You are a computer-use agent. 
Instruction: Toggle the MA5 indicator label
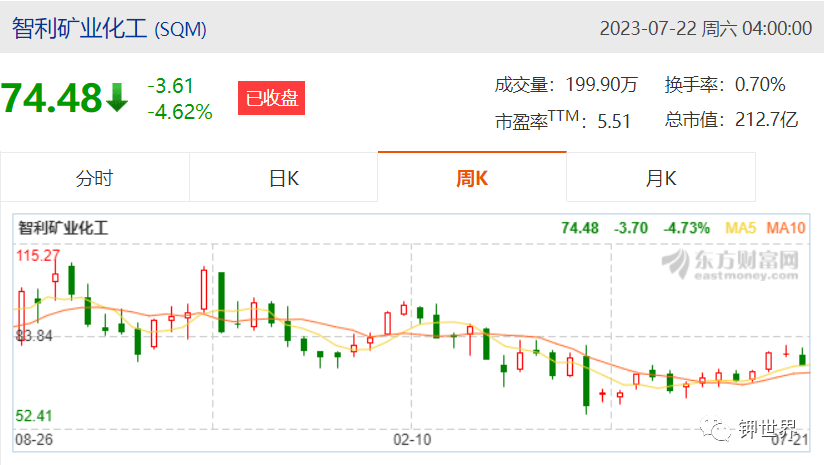pos(740,228)
